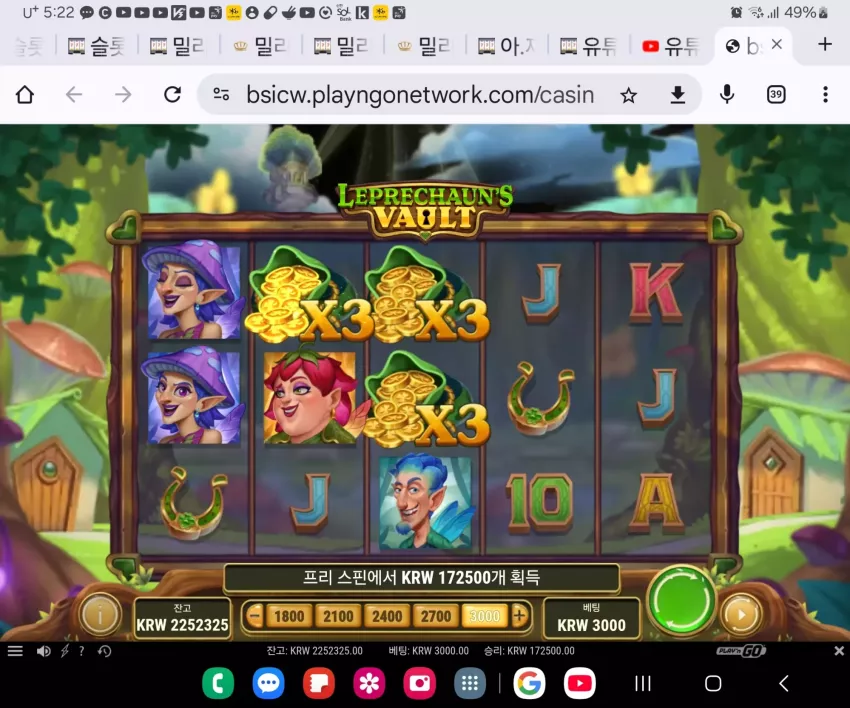Open the apps grid drawer
This screenshot has width=850, height=708.
pyautogui.click(x=470, y=683)
